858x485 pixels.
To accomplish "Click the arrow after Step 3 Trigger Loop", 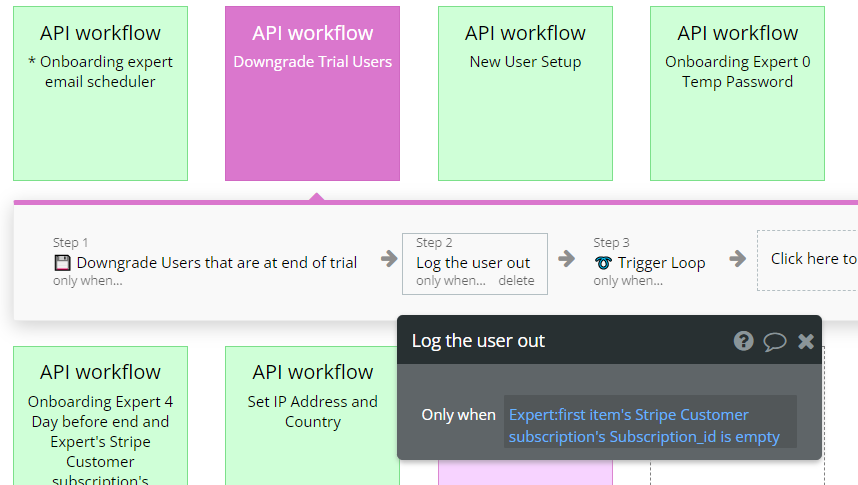I will click(738, 259).
